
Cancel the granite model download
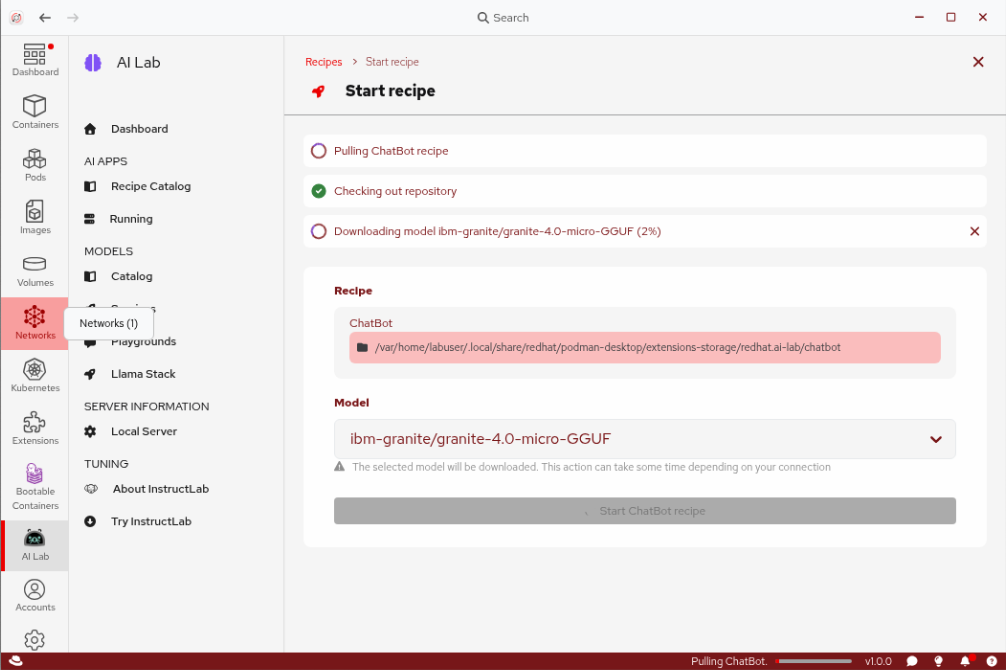974,231
